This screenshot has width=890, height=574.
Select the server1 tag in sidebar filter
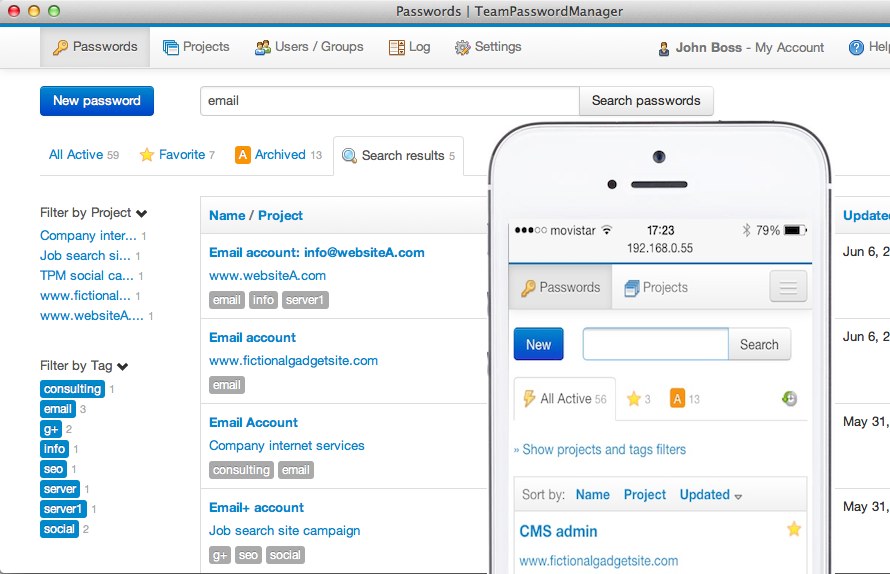[63, 509]
